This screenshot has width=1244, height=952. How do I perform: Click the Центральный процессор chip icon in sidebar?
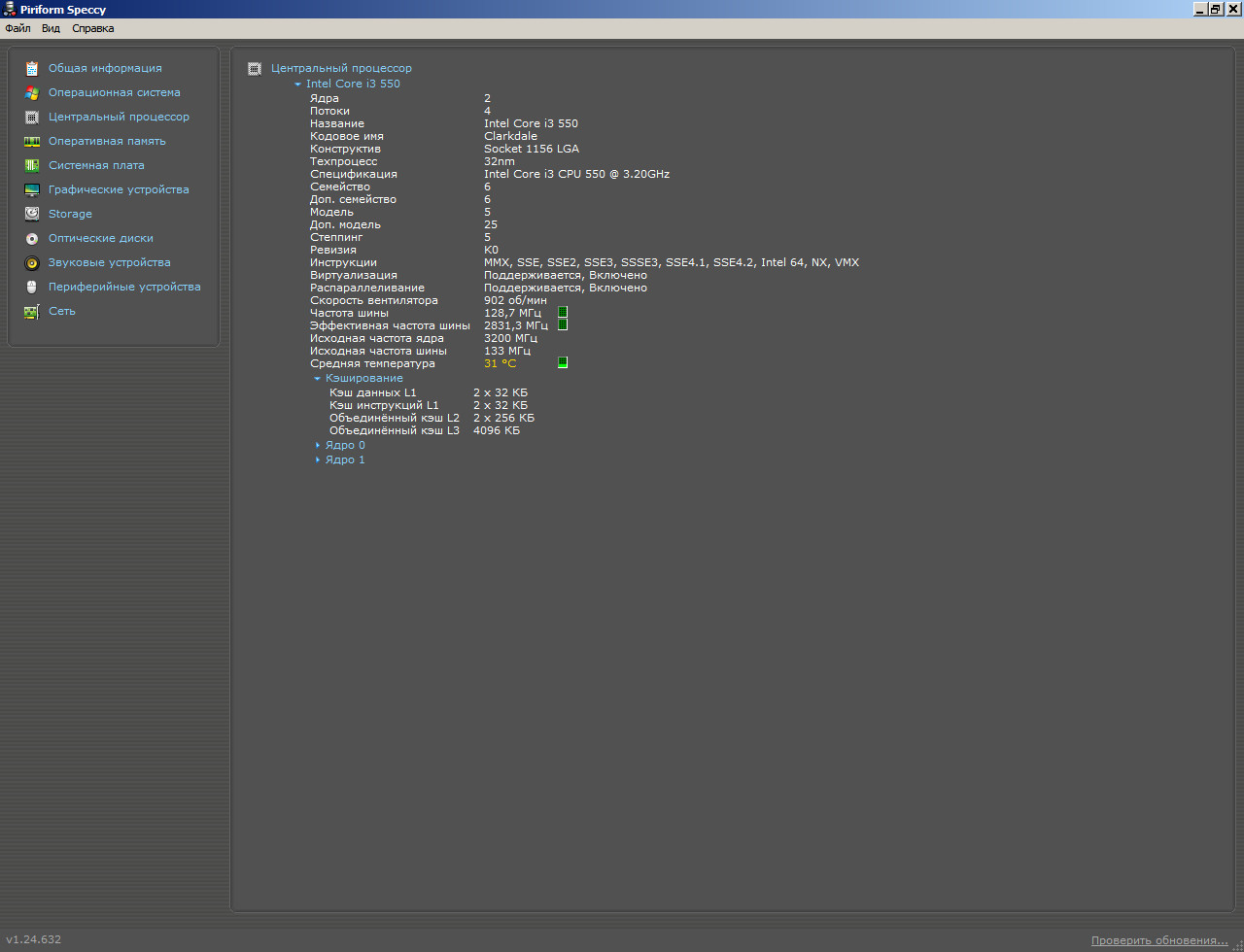click(x=32, y=118)
